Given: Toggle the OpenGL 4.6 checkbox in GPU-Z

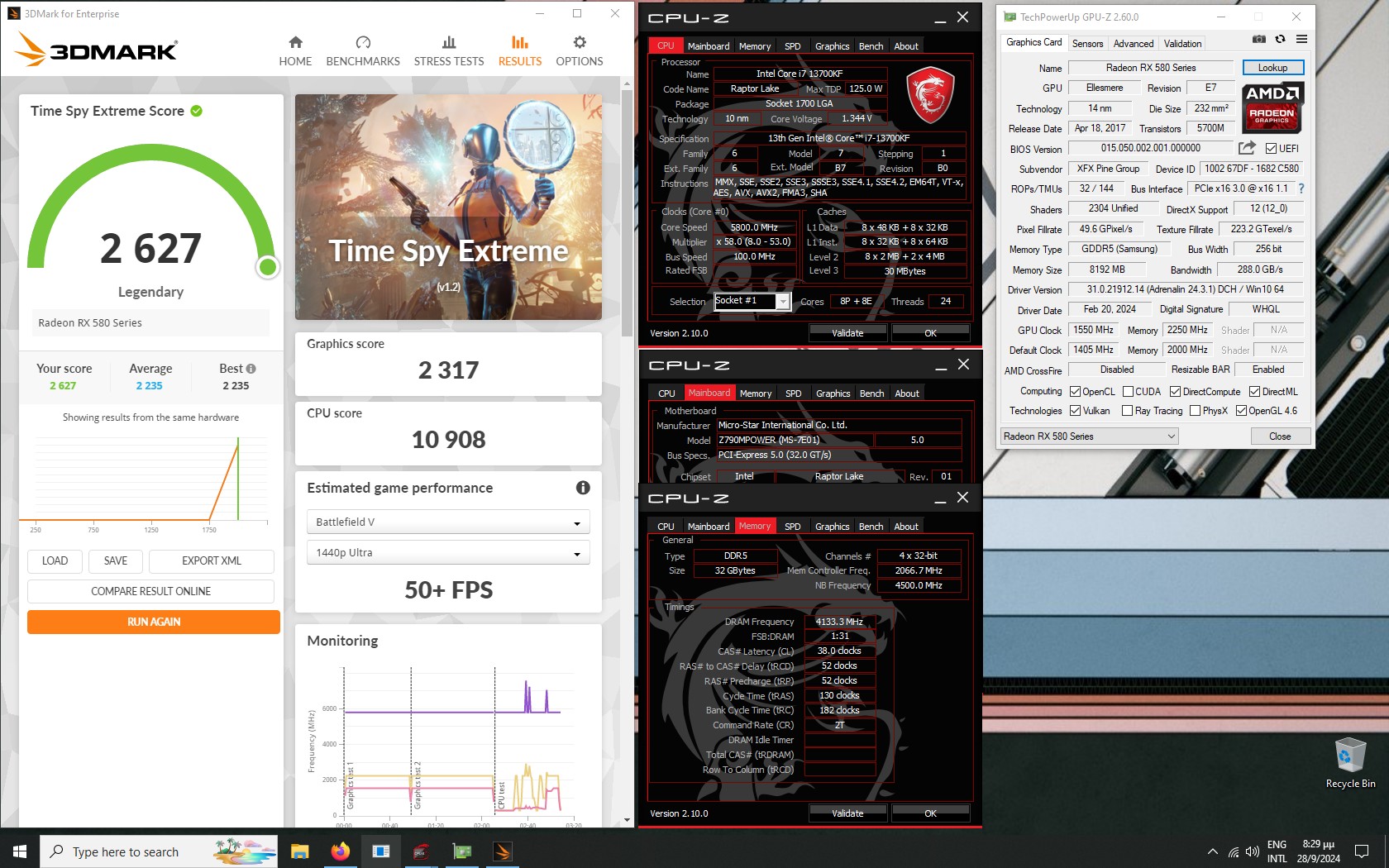Looking at the screenshot, I should (x=1241, y=411).
